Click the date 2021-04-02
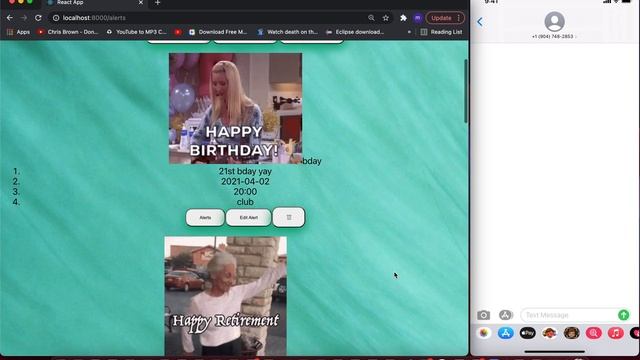This screenshot has height=360, width=640. (245, 182)
